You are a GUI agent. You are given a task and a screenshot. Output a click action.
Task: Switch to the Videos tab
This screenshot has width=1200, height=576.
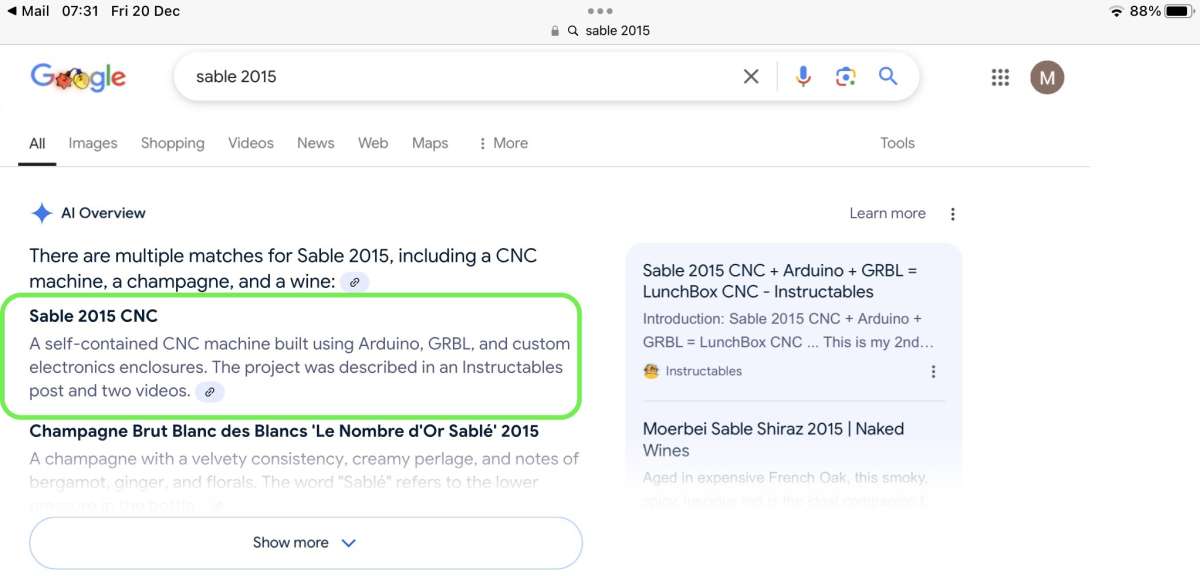251,143
